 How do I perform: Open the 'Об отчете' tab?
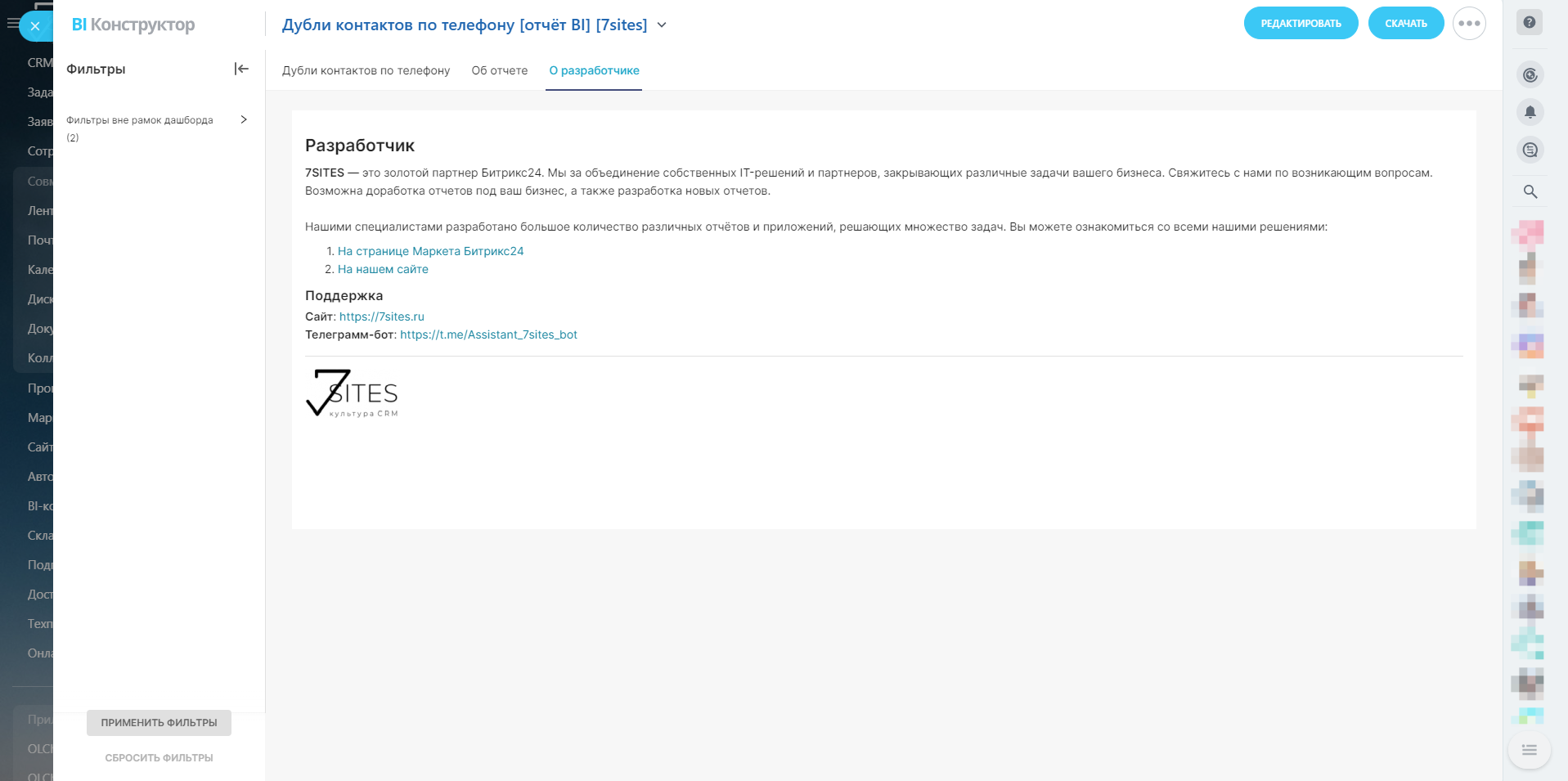[x=499, y=71]
